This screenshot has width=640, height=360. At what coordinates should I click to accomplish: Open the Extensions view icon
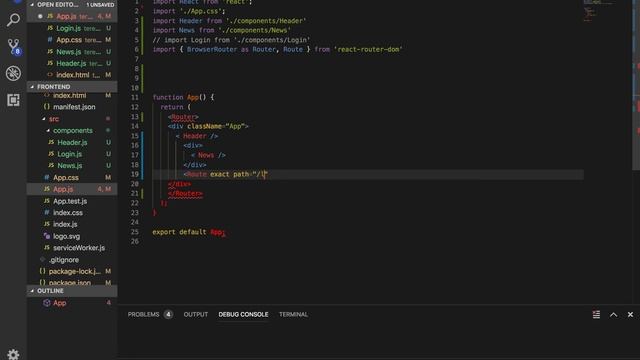pyautogui.click(x=13, y=100)
